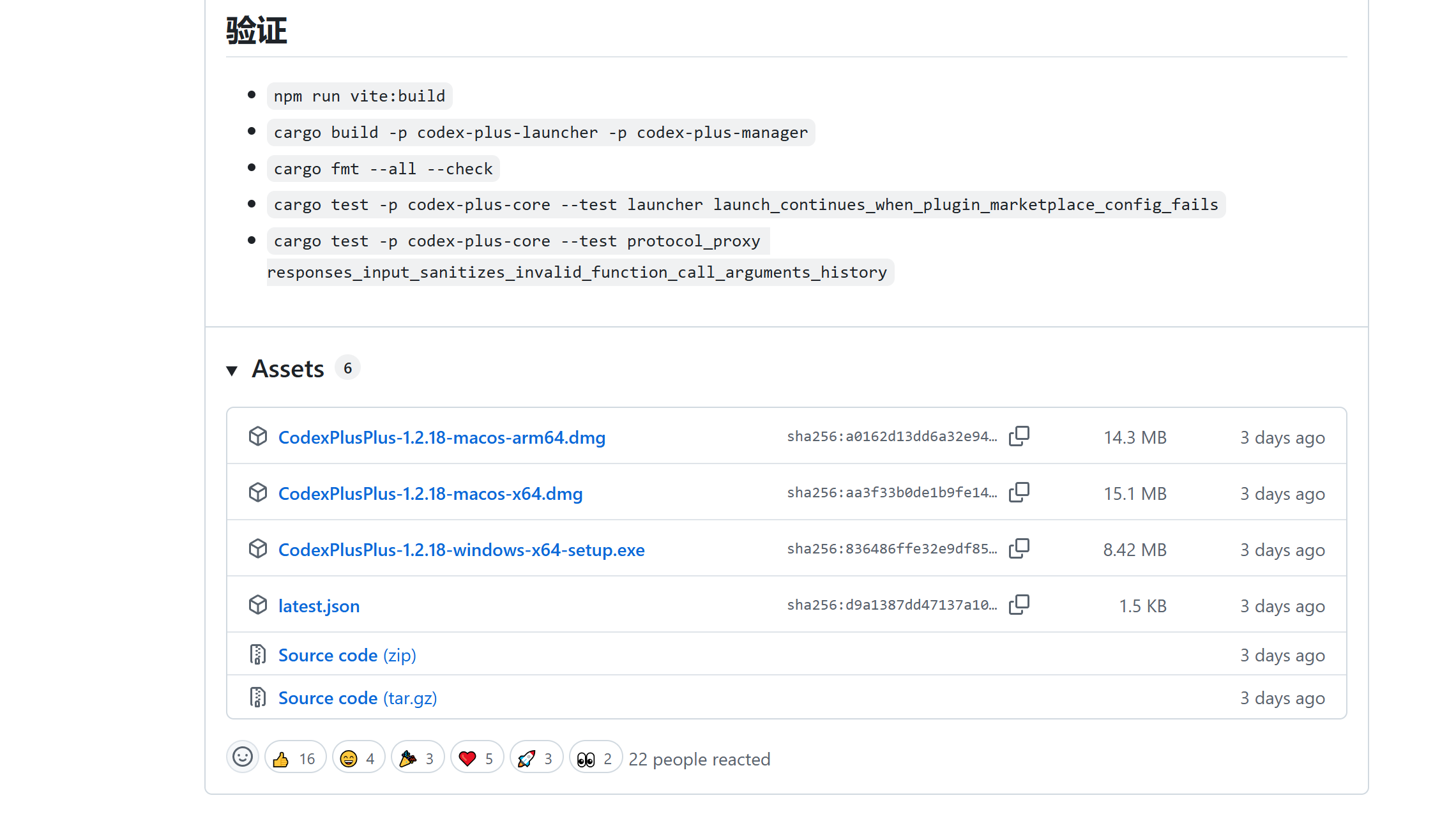Open the latest.json asset link
The height and width of the screenshot is (821, 1456).
coord(319,606)
